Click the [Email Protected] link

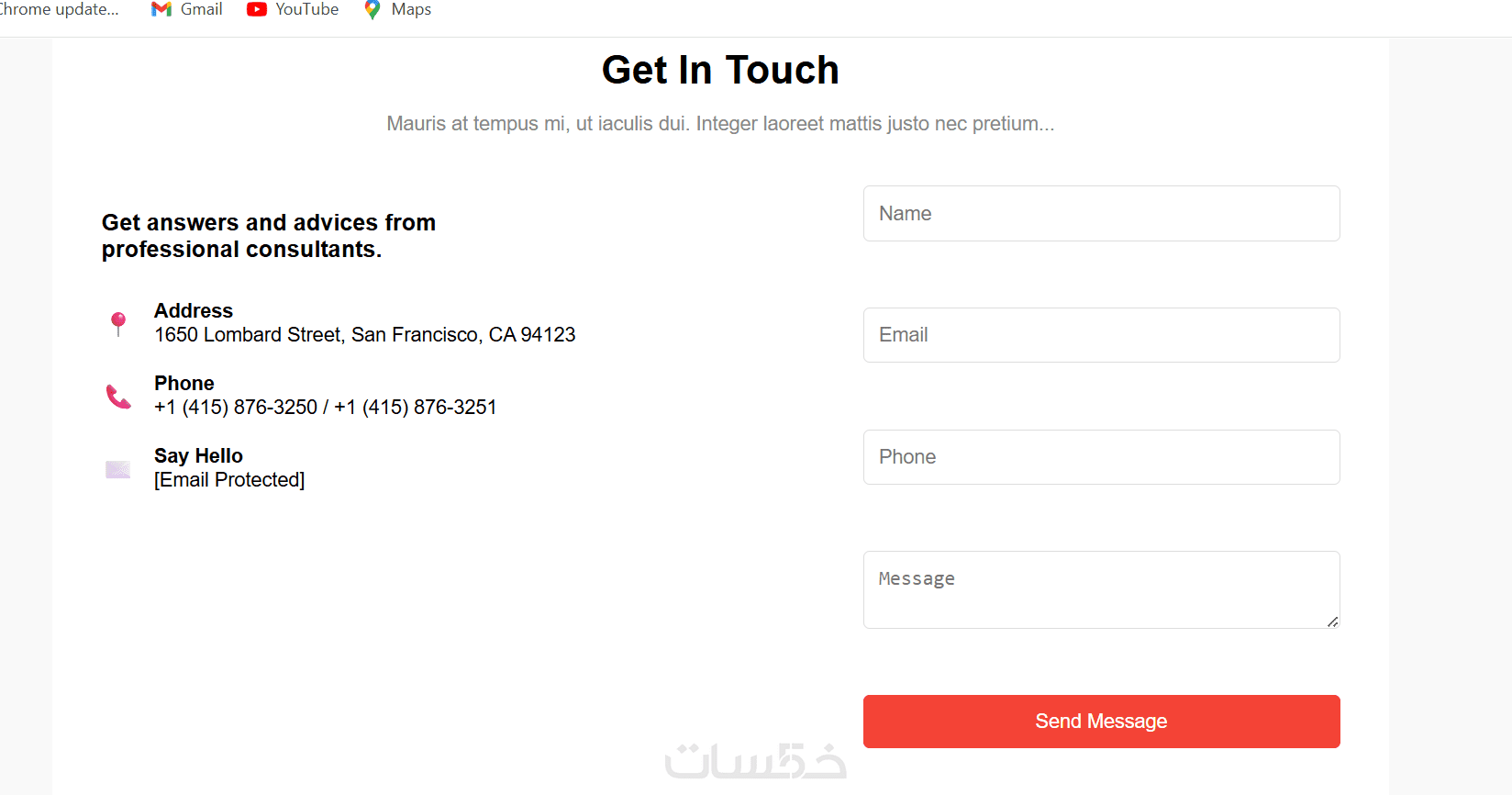tap(229, 480)
